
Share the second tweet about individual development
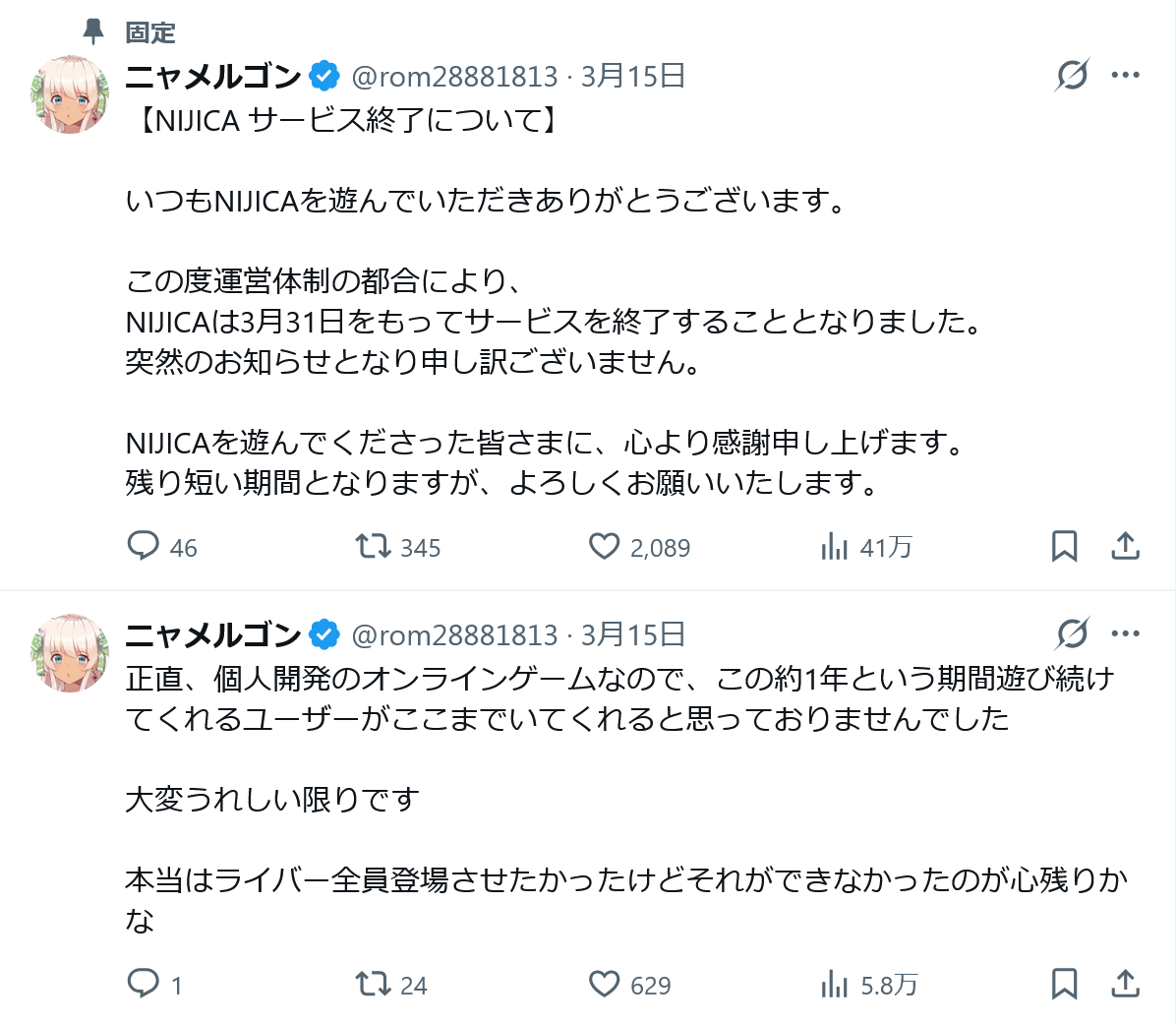1125,984
